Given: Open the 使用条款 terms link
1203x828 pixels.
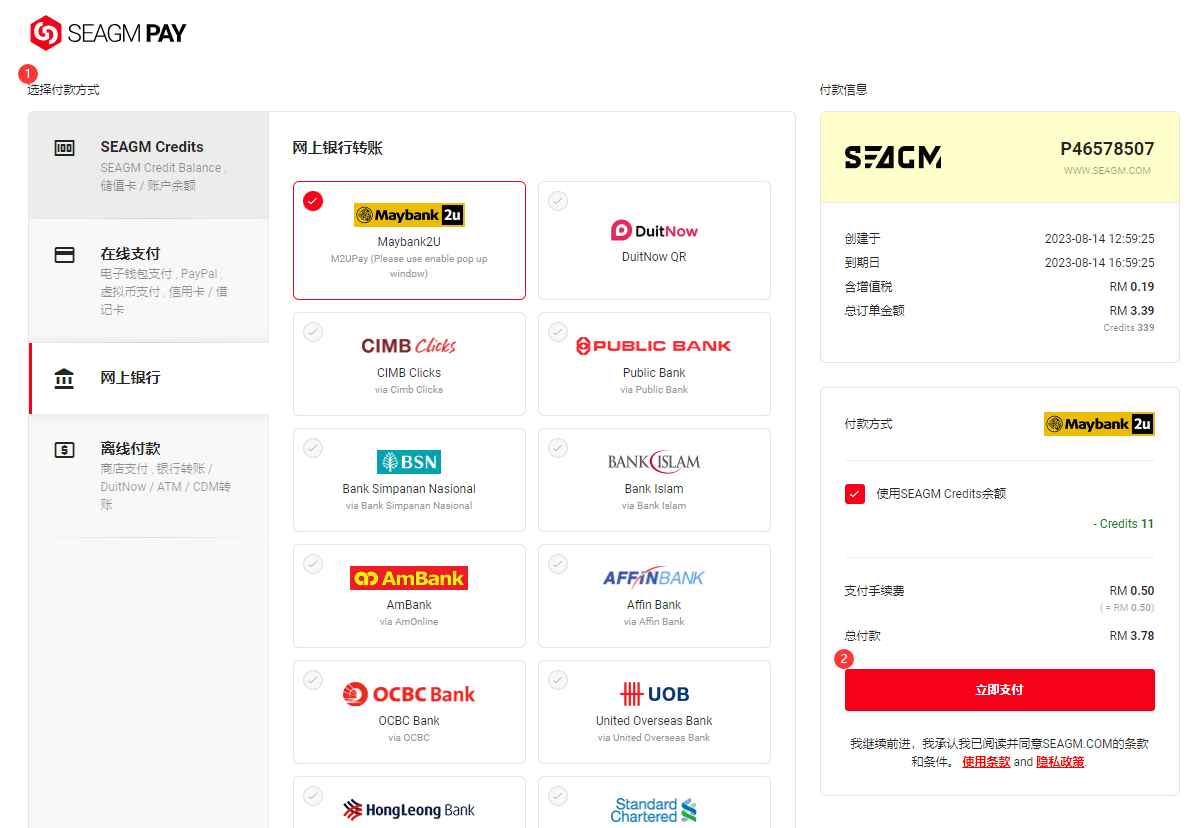Looking at the screenshot, I should 986,762.
